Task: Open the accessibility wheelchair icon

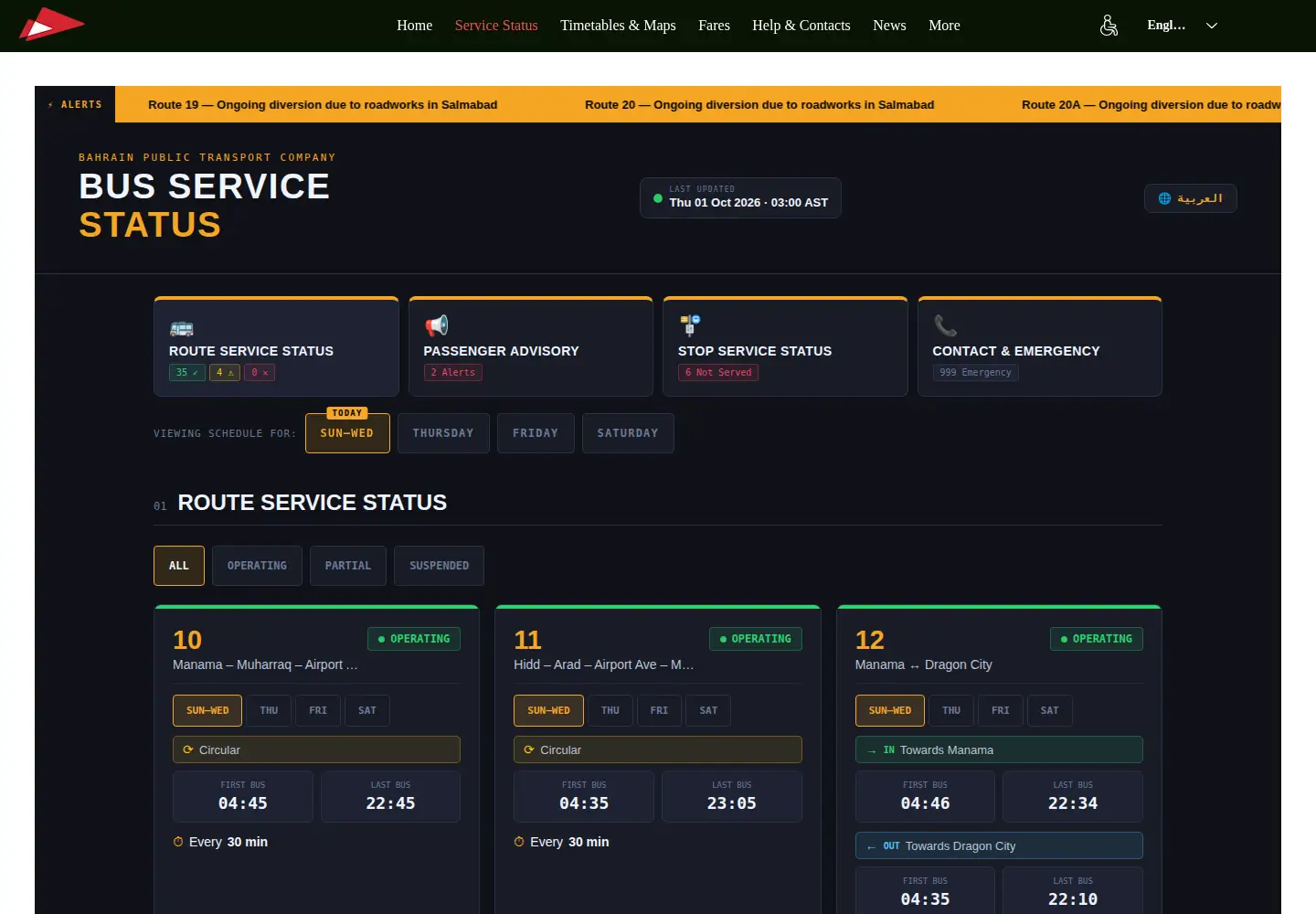Action: pos(1109,26)
